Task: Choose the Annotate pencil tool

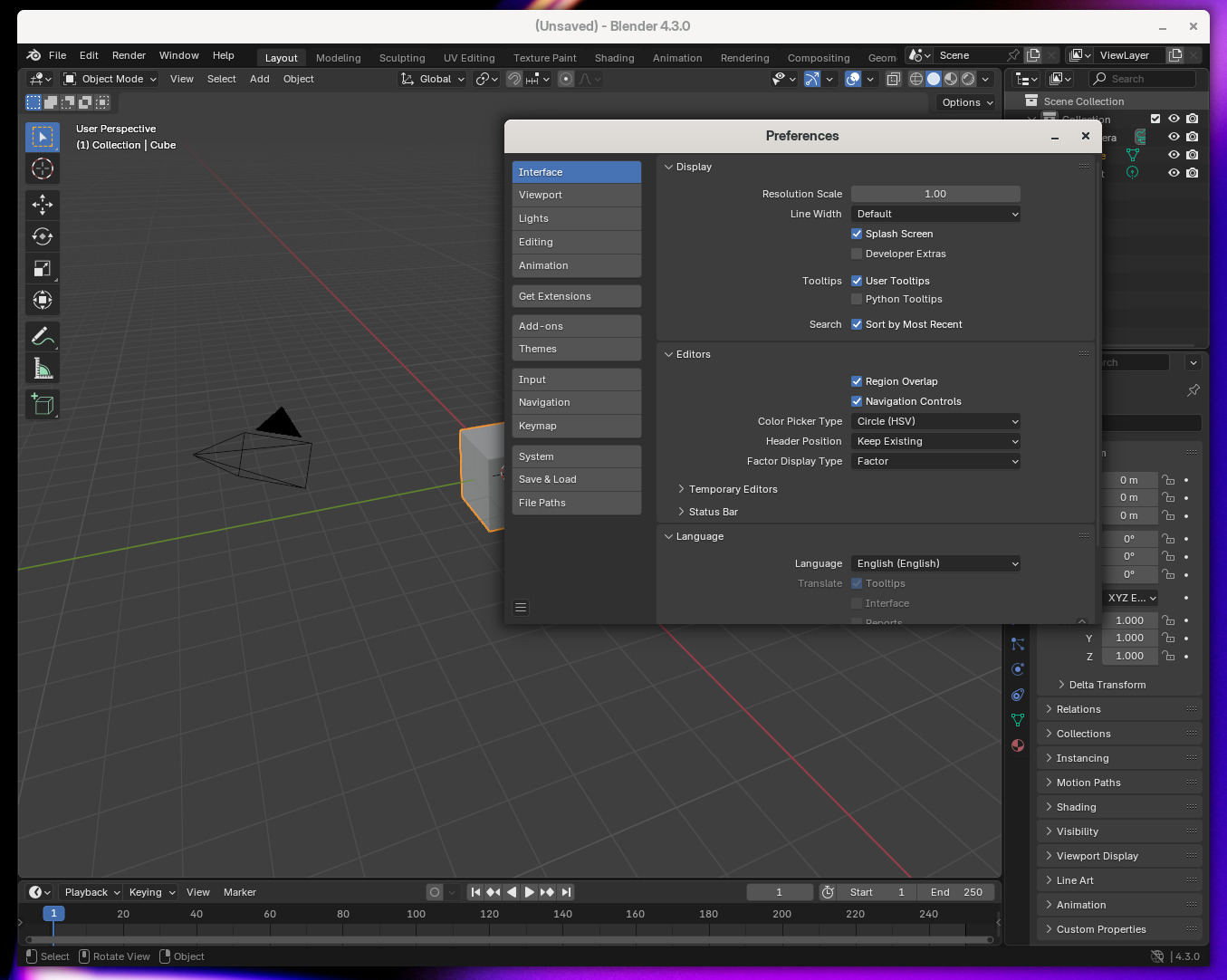Action: tap(42, 336)
